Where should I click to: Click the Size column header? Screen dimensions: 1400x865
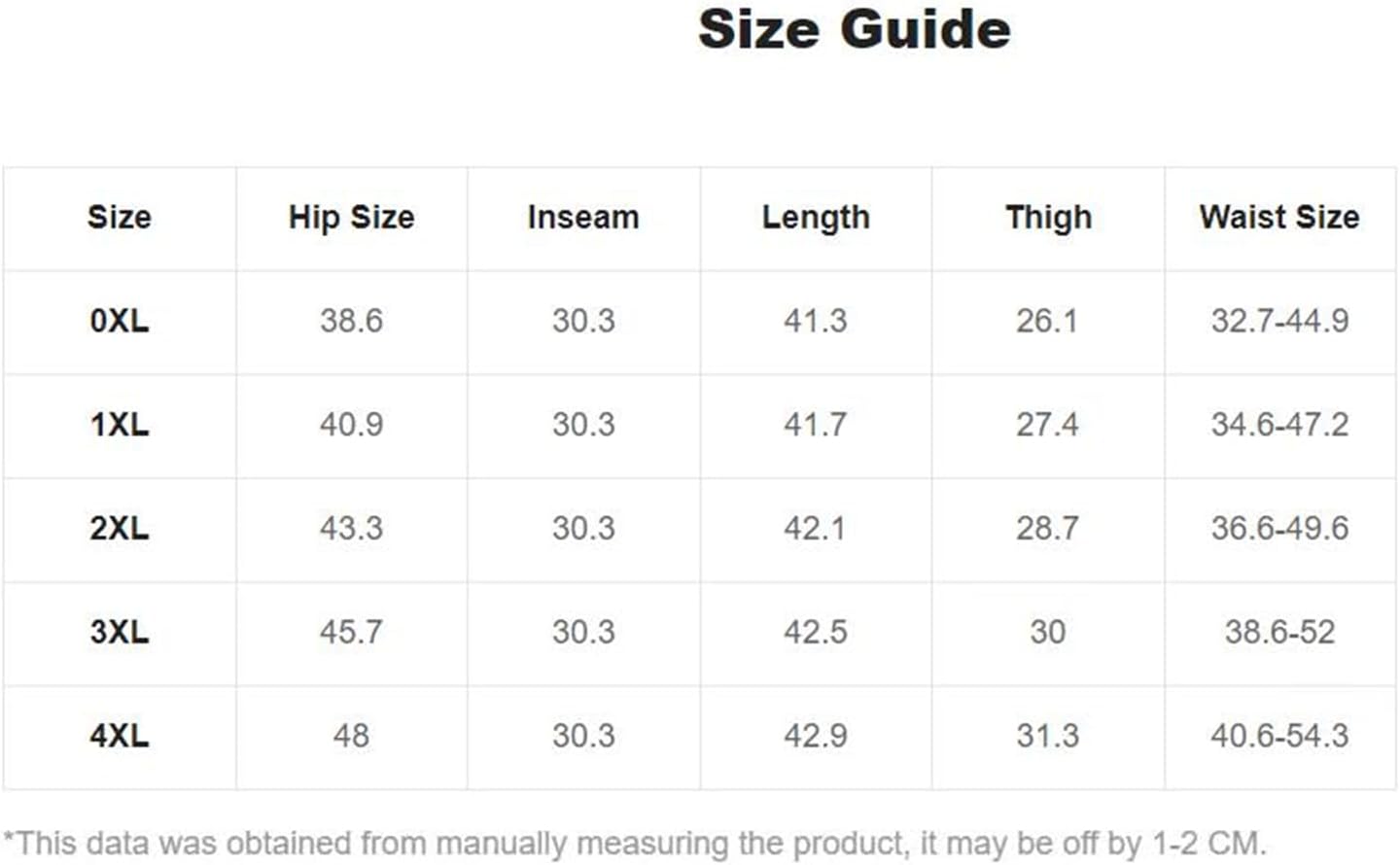(120, 217)
